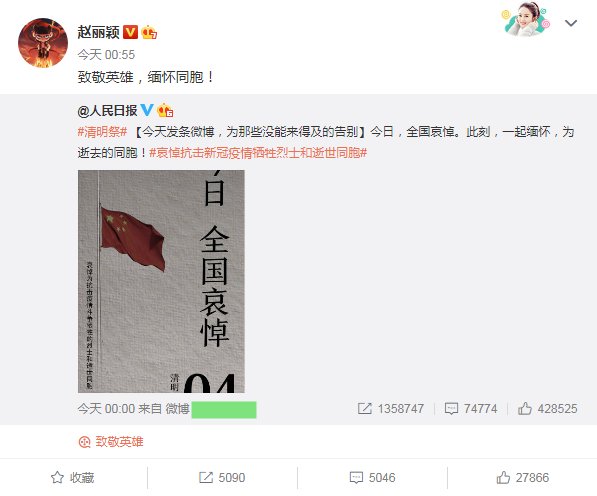597x496 pixels.
Task: Click the 赵丽颖 username link
Action: (x=99, y=32)
